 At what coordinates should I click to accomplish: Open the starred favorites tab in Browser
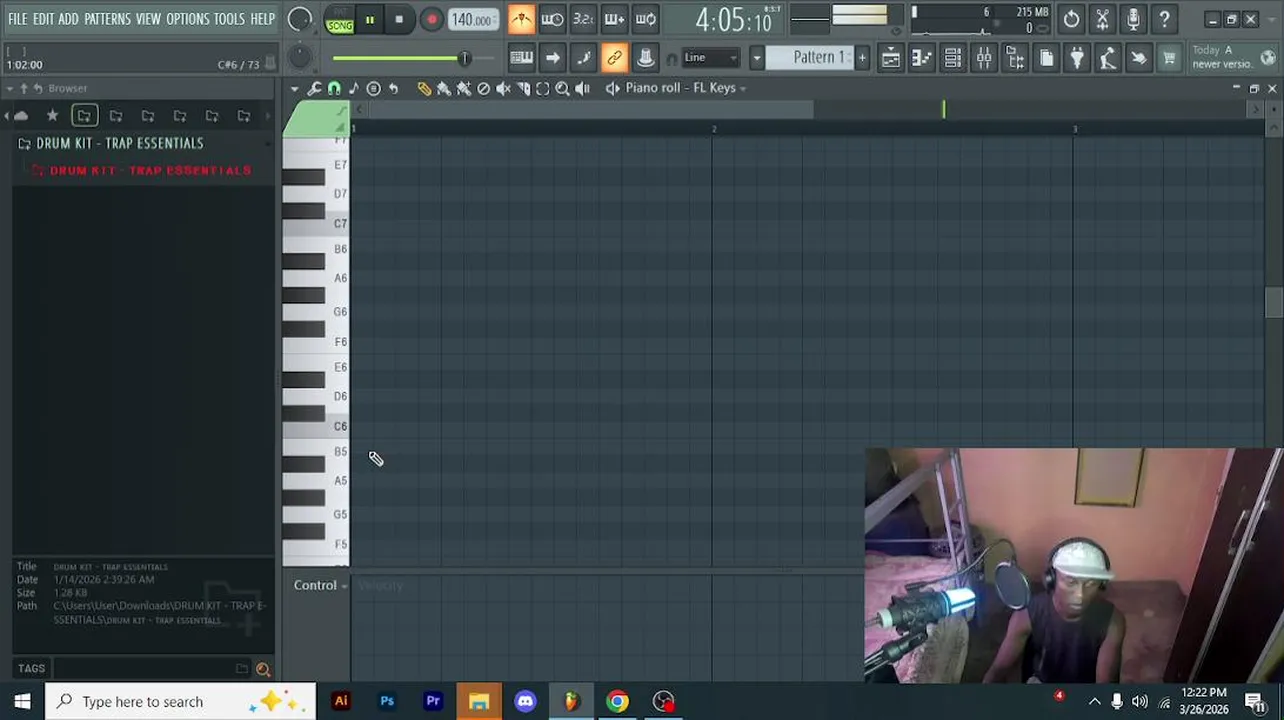[x=52, y=116]
